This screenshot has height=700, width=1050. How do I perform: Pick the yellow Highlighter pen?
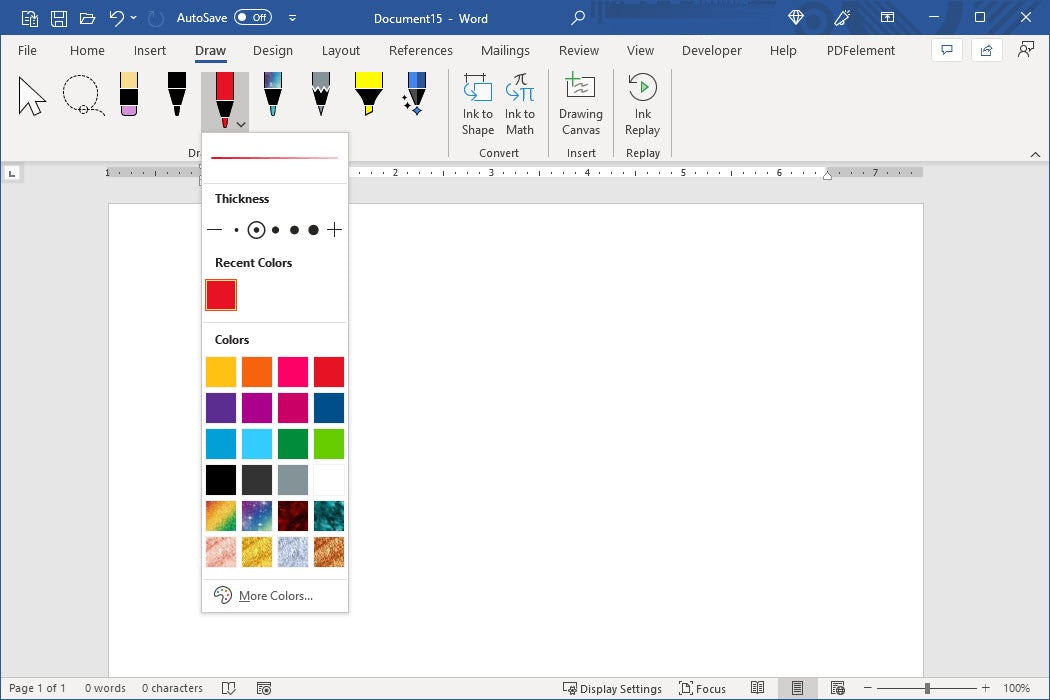(x=369, y=94)
